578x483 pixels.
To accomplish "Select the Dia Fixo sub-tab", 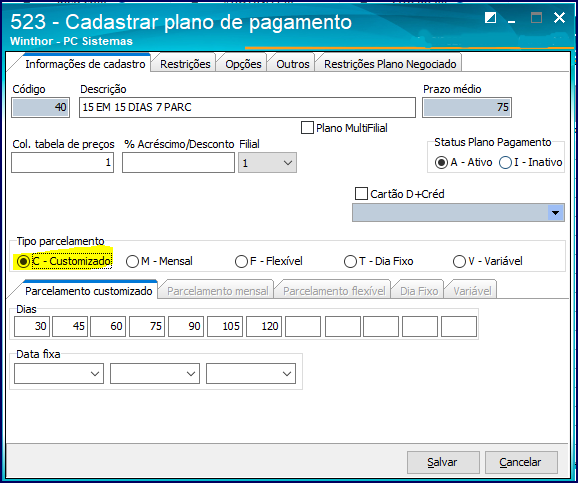I will tap(419, 291).
